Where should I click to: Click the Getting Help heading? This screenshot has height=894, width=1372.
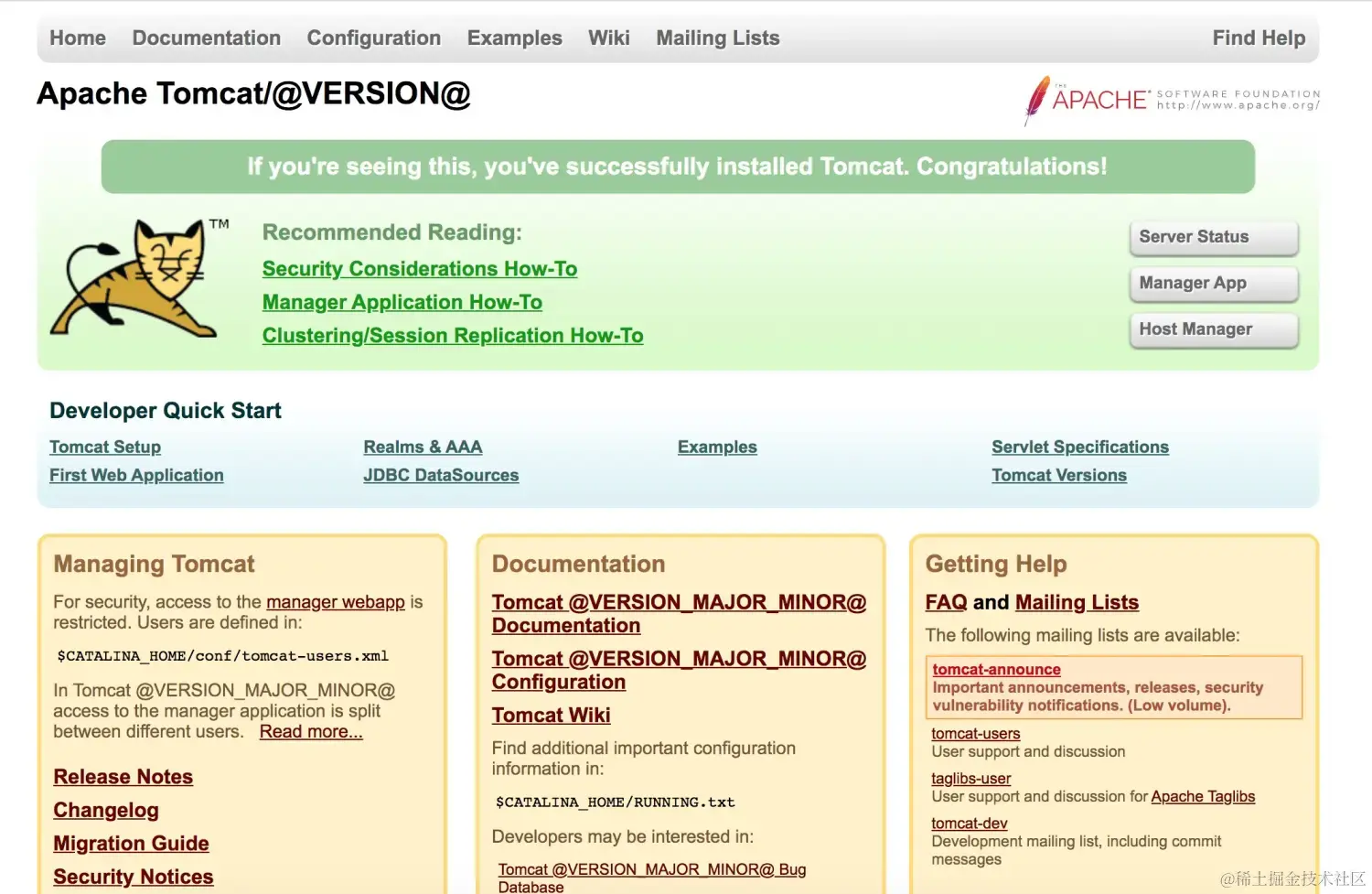[996, 565]
